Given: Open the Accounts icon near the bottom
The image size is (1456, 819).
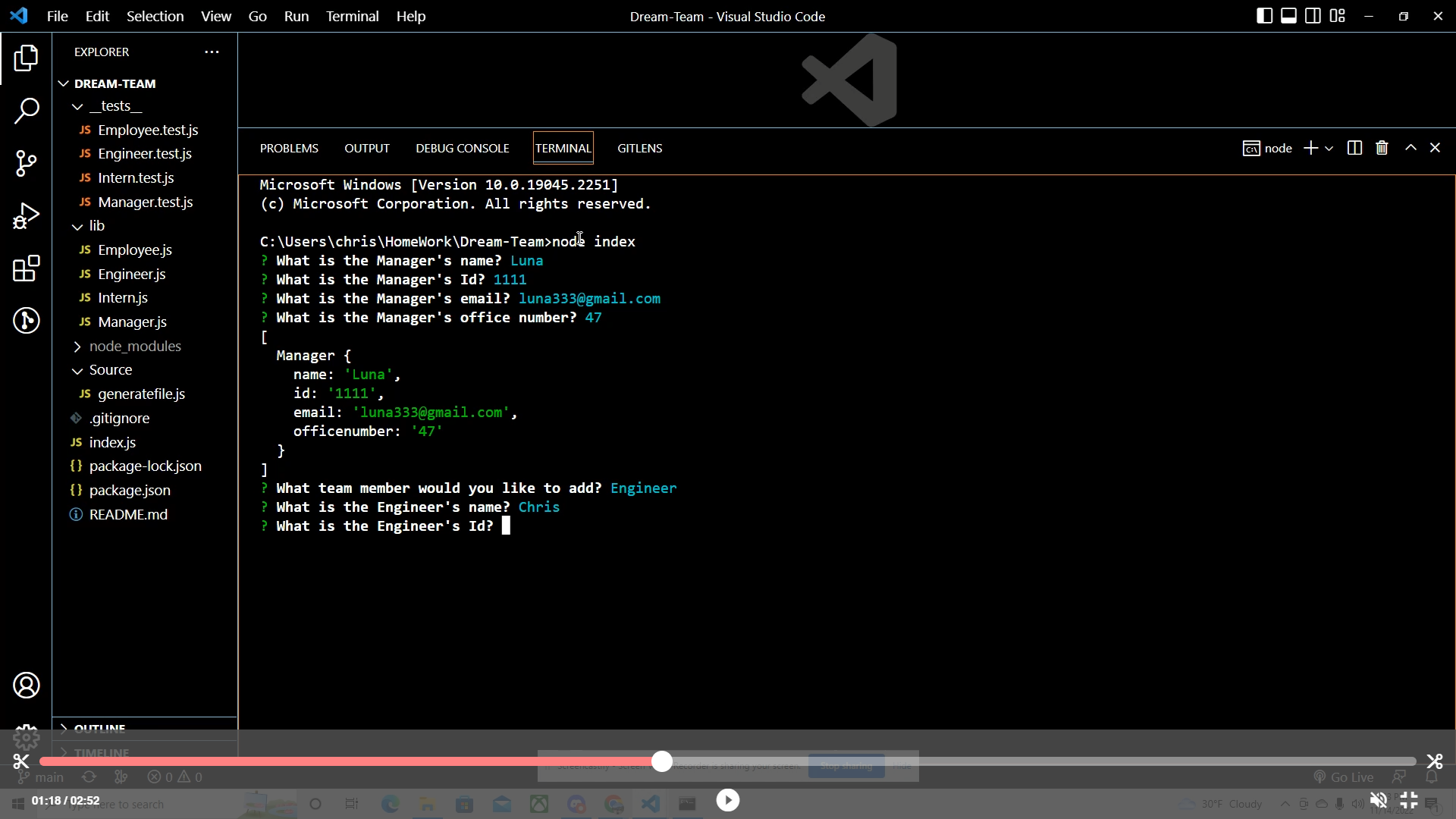Looking at the screenshot, I should click(x=27, y=685).
